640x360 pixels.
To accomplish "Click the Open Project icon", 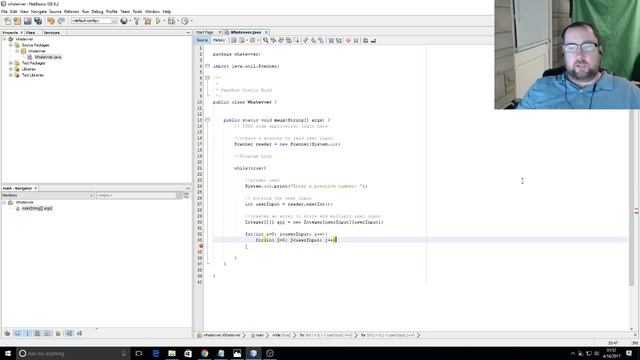I will click(28, 21).
